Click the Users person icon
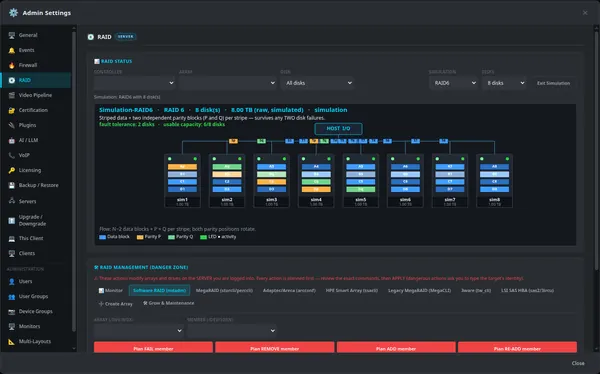The height and width of the screenshot is (374, 600). click(x=12, y=281)
